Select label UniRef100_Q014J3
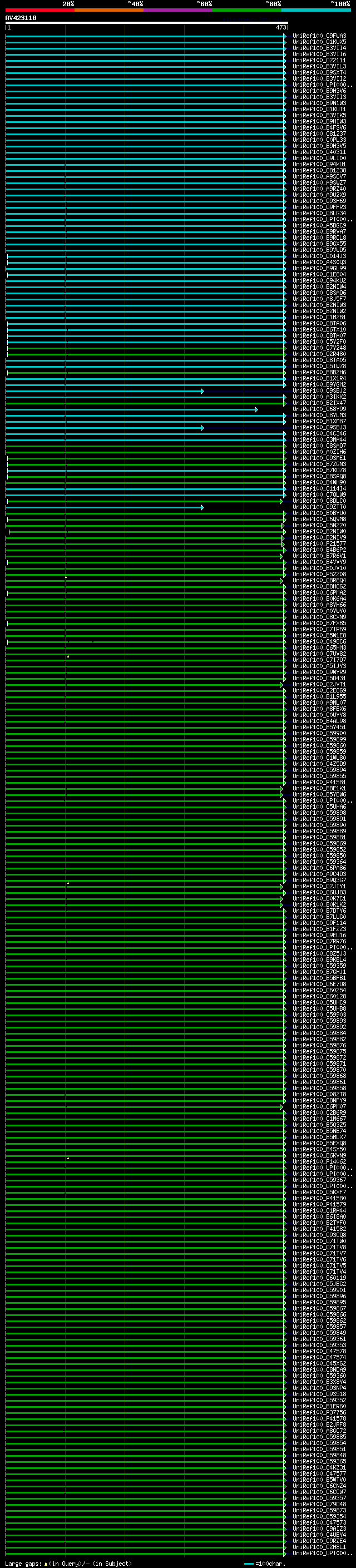This screenshot has height=1568, width=356. point(319,256)
